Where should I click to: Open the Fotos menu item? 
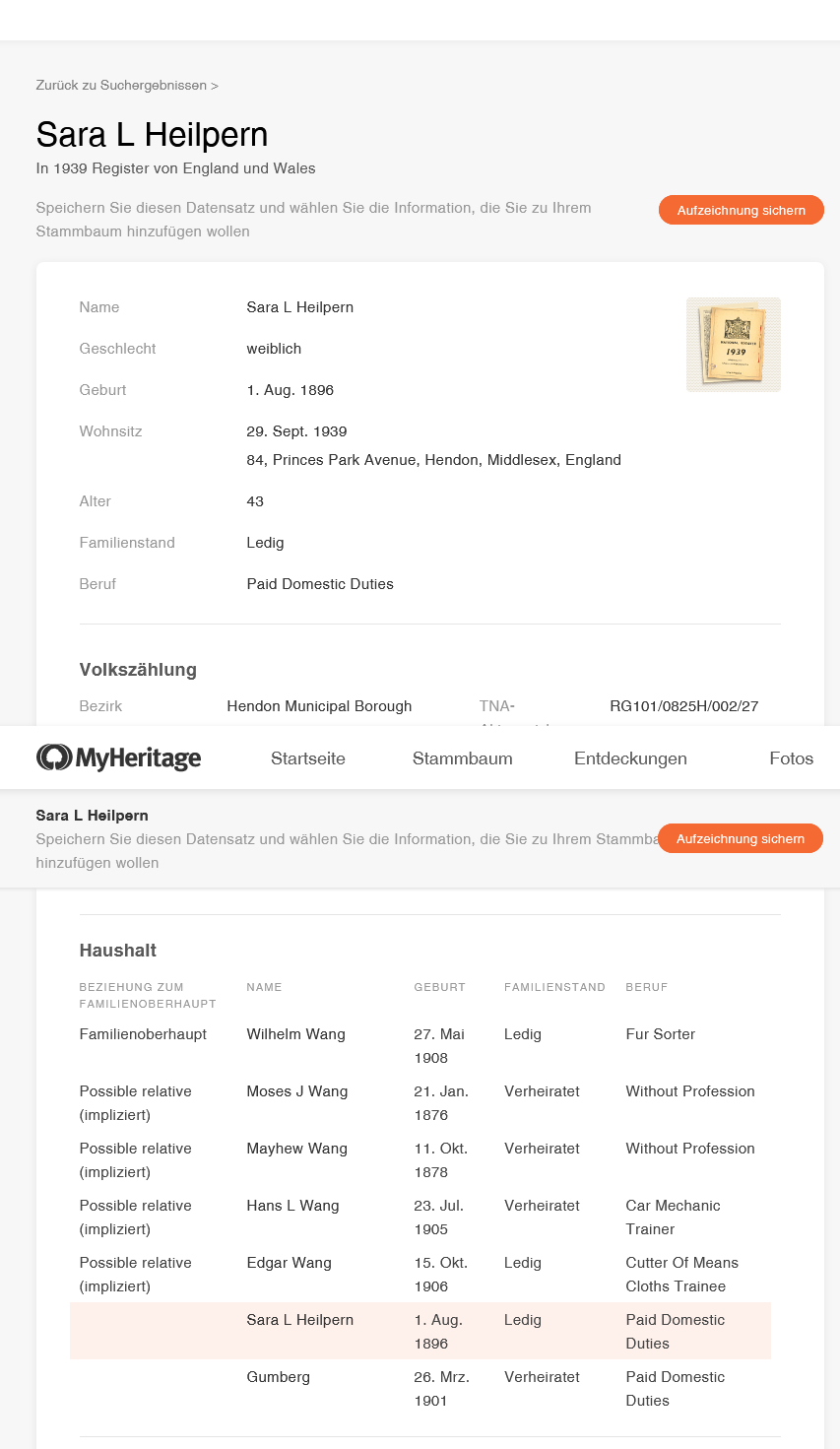(x=791, y=758)
